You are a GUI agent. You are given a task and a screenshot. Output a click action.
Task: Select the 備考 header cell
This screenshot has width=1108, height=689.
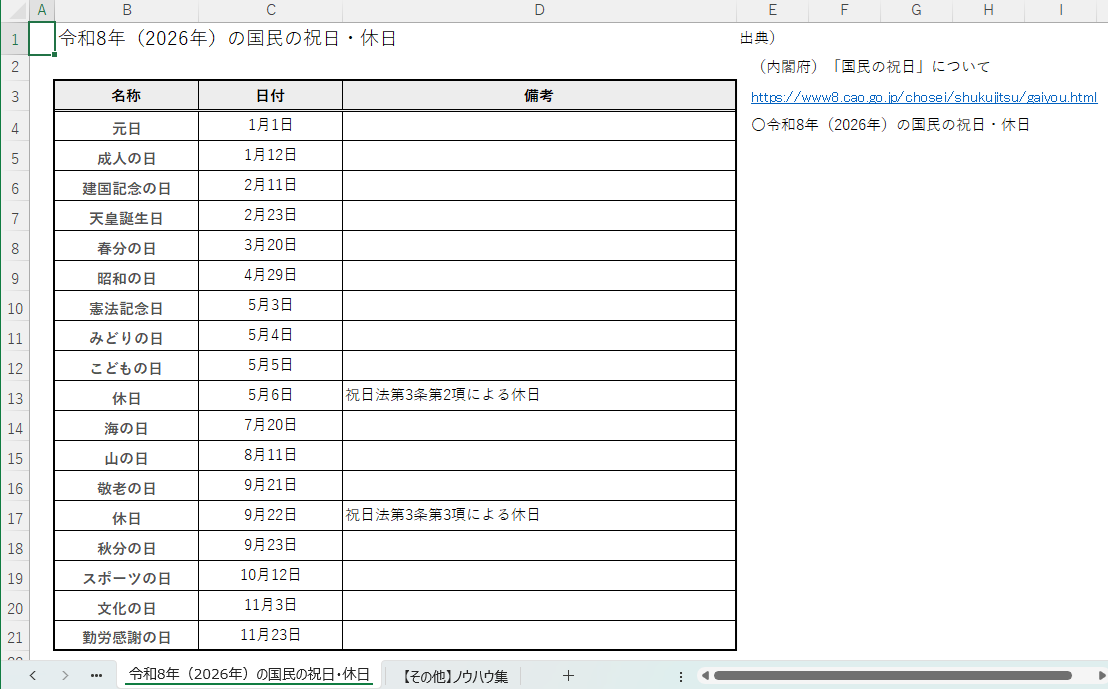tap(539, 96)
